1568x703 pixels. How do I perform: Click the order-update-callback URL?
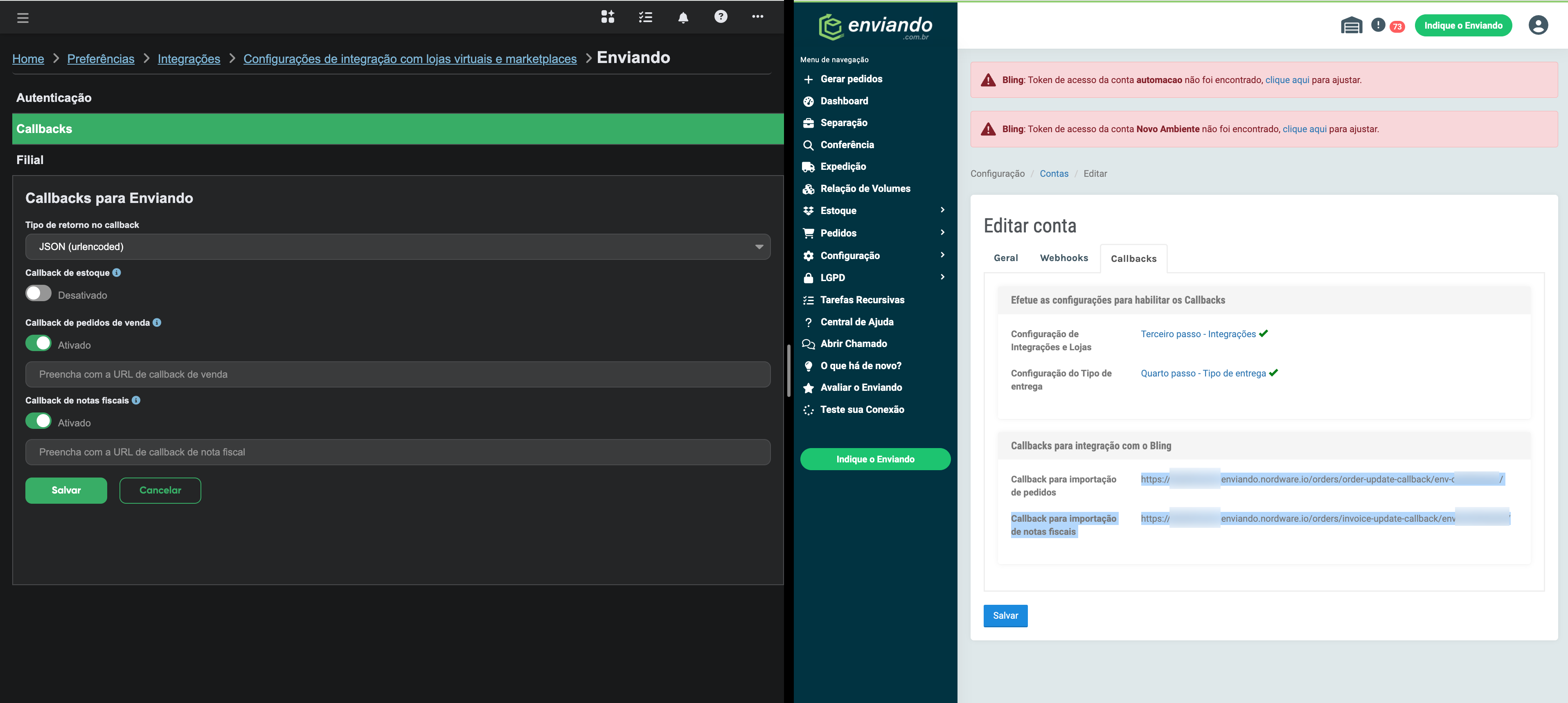(x=1322, y=480)
